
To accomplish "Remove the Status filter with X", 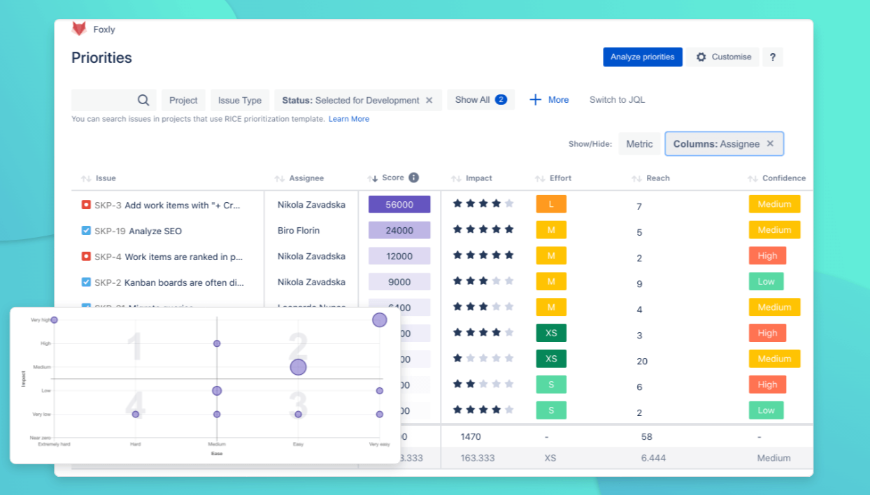I will [429, 100].
